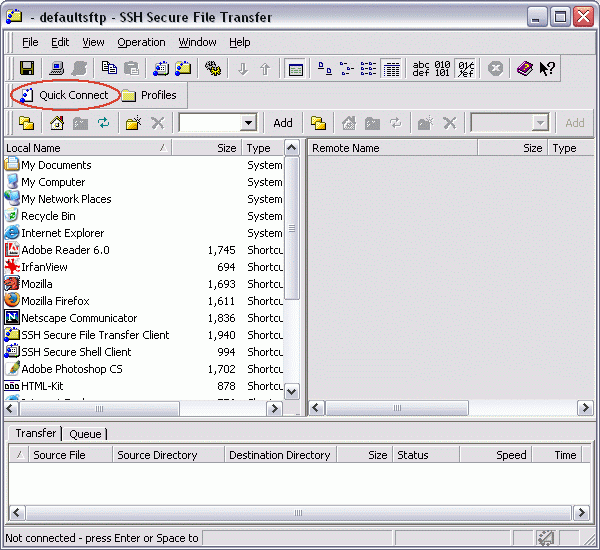The height and width of the screenshot is (550, 600).
Task: Click local pane Up folder icon
Action: click(x=27, y=123)
